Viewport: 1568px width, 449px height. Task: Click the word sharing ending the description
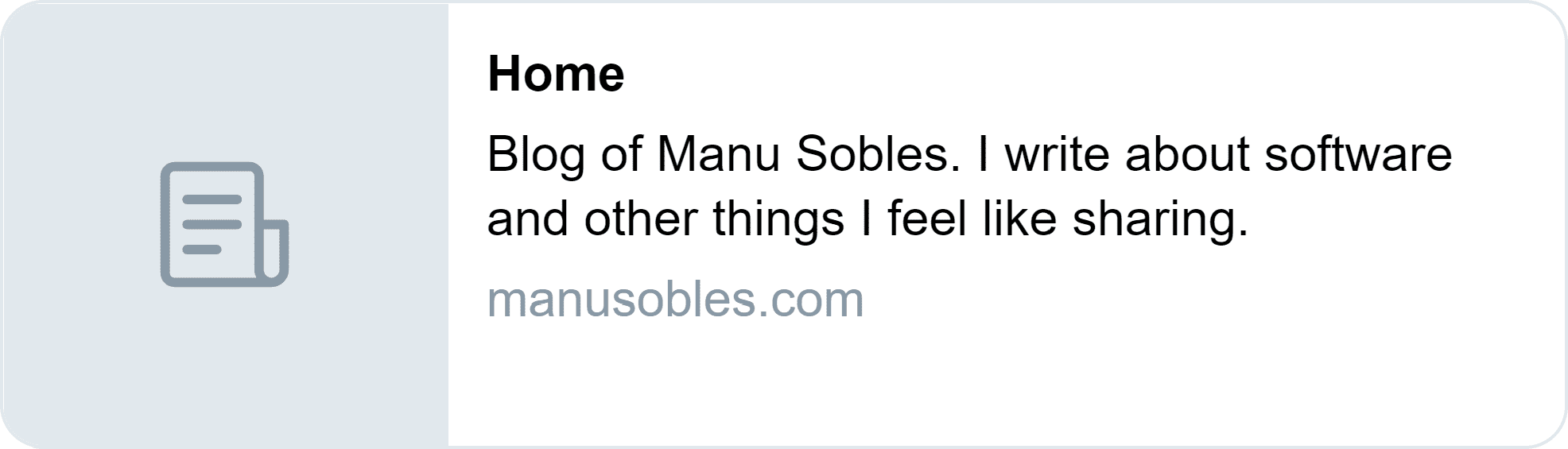[x=1160, y=220]
